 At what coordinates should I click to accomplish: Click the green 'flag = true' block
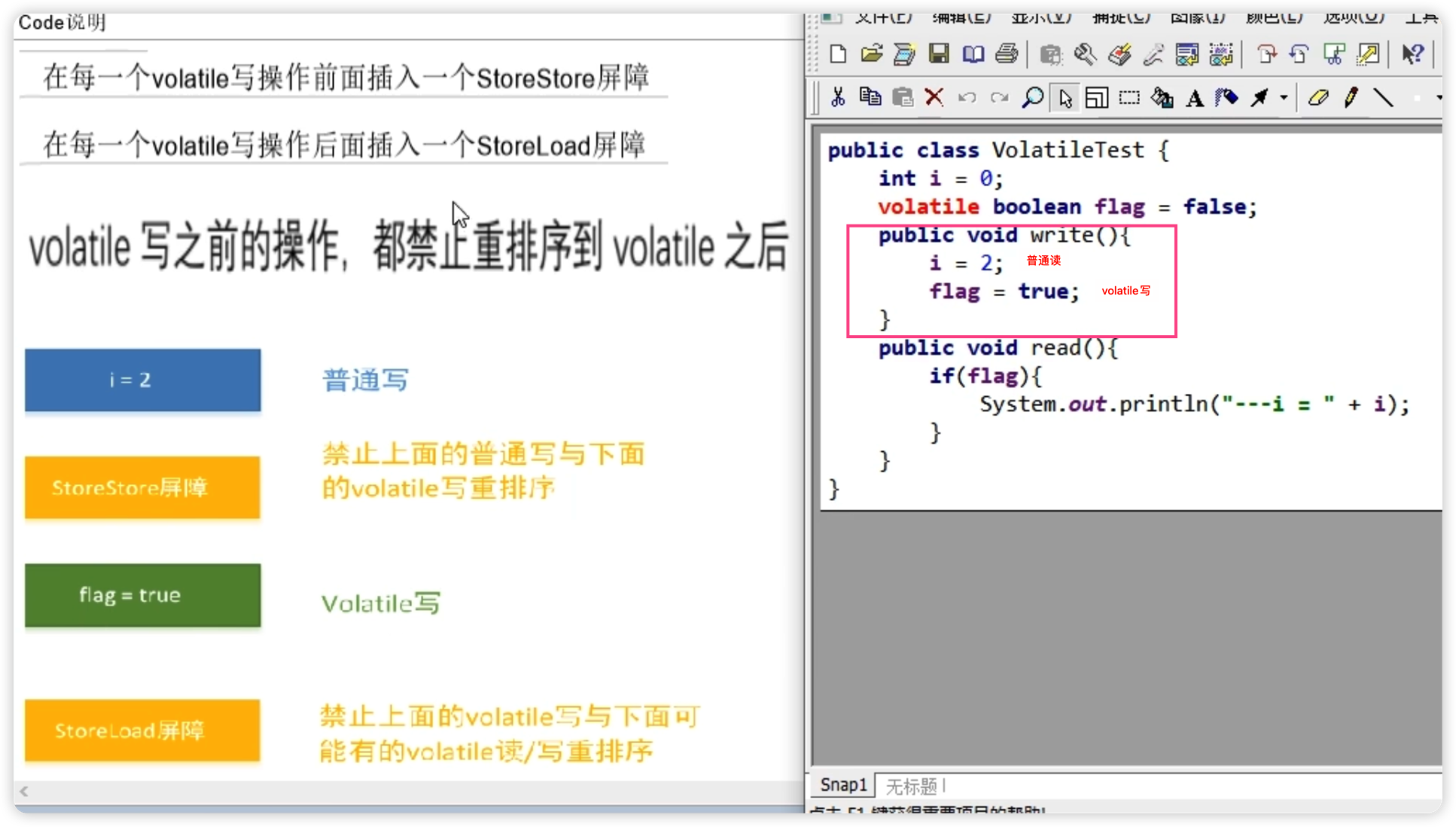[x=142, y=595]
